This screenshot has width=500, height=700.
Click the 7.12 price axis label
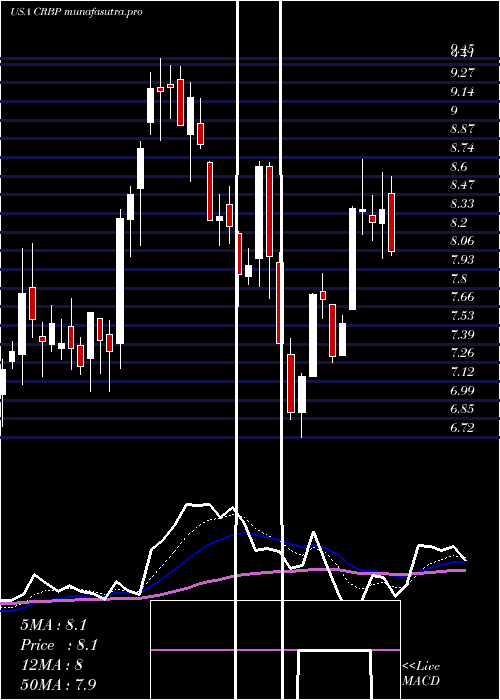[x=462, y=372]
